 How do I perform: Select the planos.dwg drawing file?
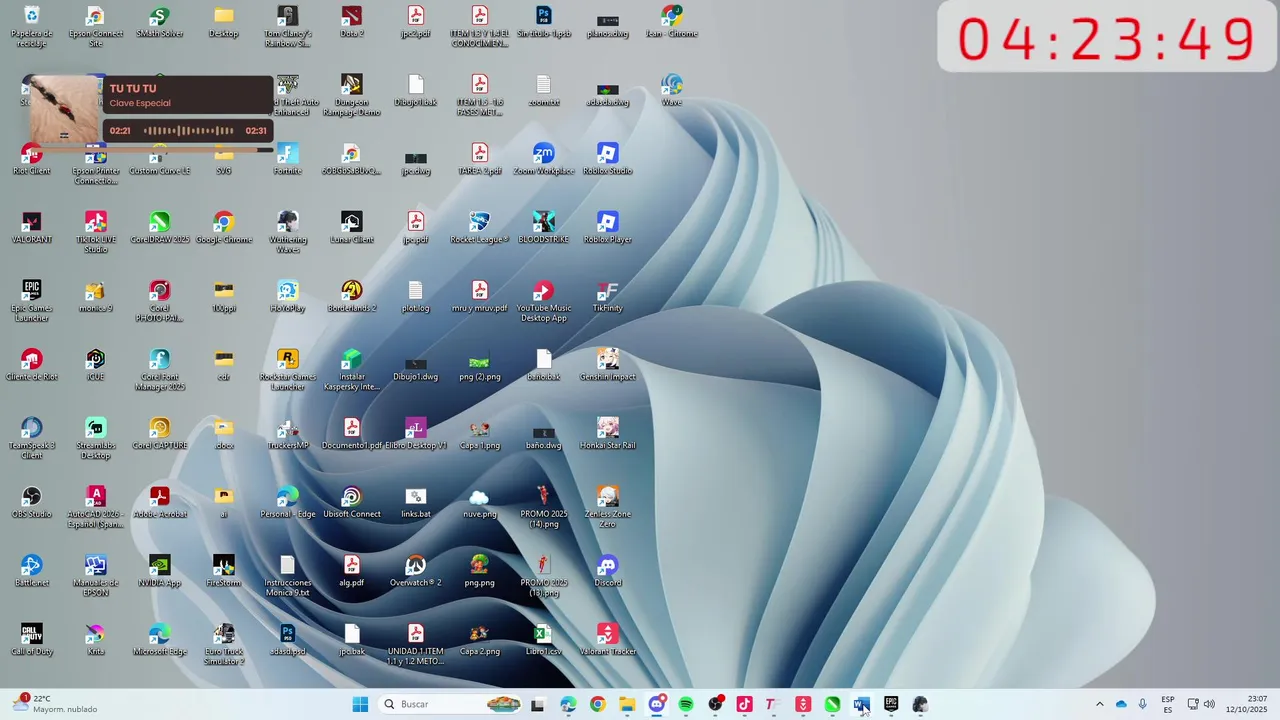[608, 22]
